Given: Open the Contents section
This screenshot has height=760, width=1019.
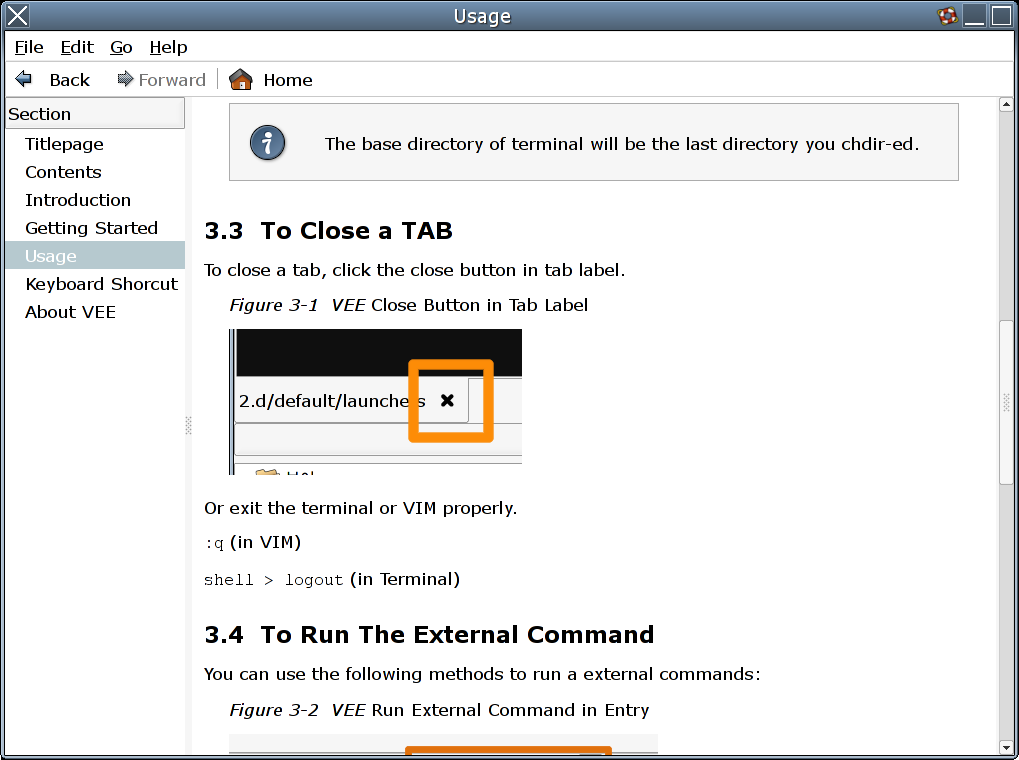Looking at the screenshot, I should [x=63, y=172].
